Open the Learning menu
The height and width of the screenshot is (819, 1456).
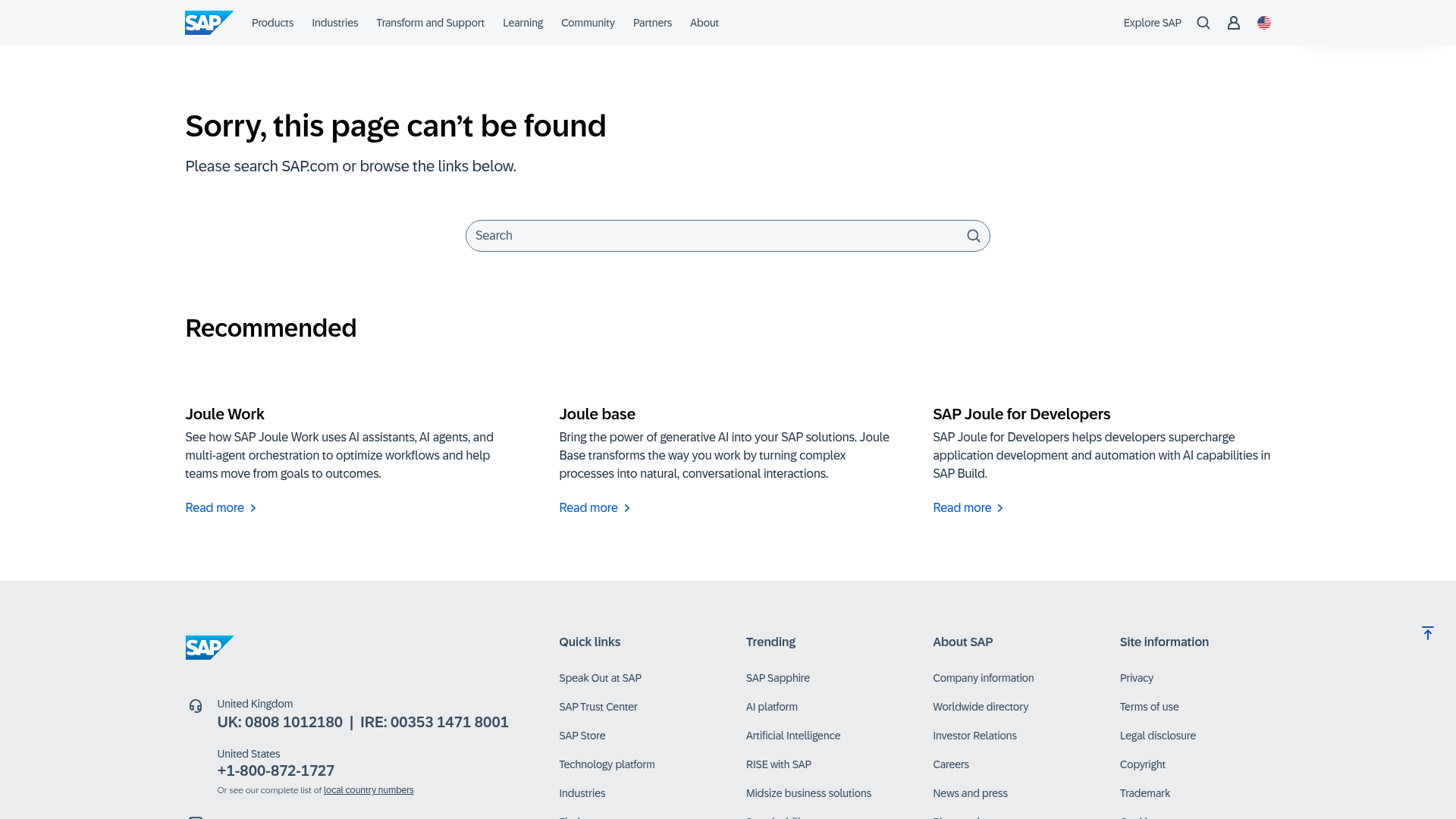pos(522,23)
